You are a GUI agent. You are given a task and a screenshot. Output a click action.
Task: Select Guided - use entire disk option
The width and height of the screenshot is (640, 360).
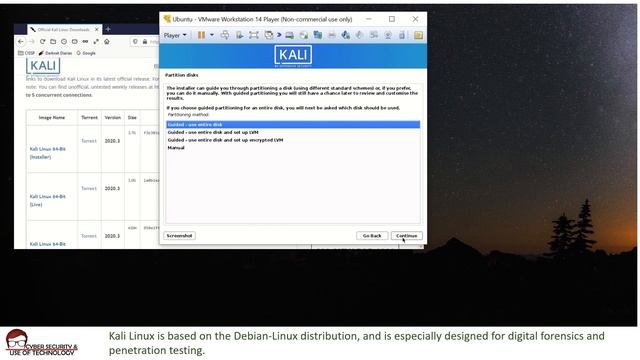click(x=293, y=124)
